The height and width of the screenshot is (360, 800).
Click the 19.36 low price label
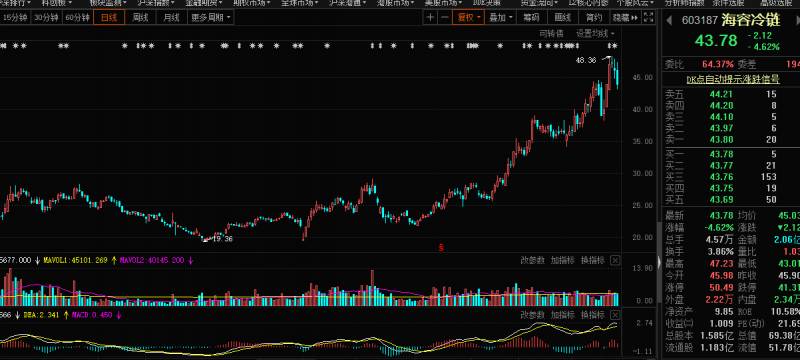222,239
